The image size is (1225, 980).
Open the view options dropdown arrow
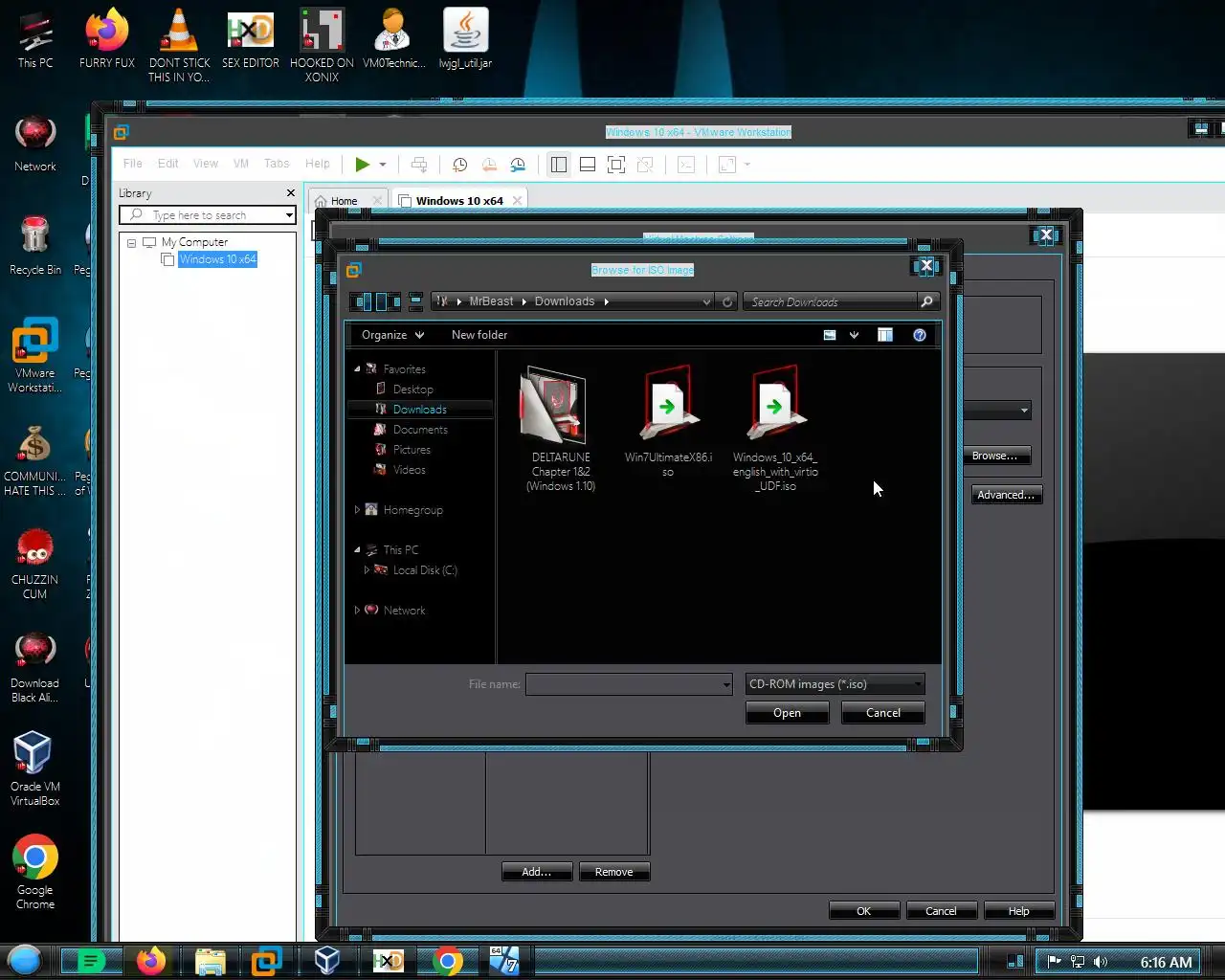[x=854, y=335]
